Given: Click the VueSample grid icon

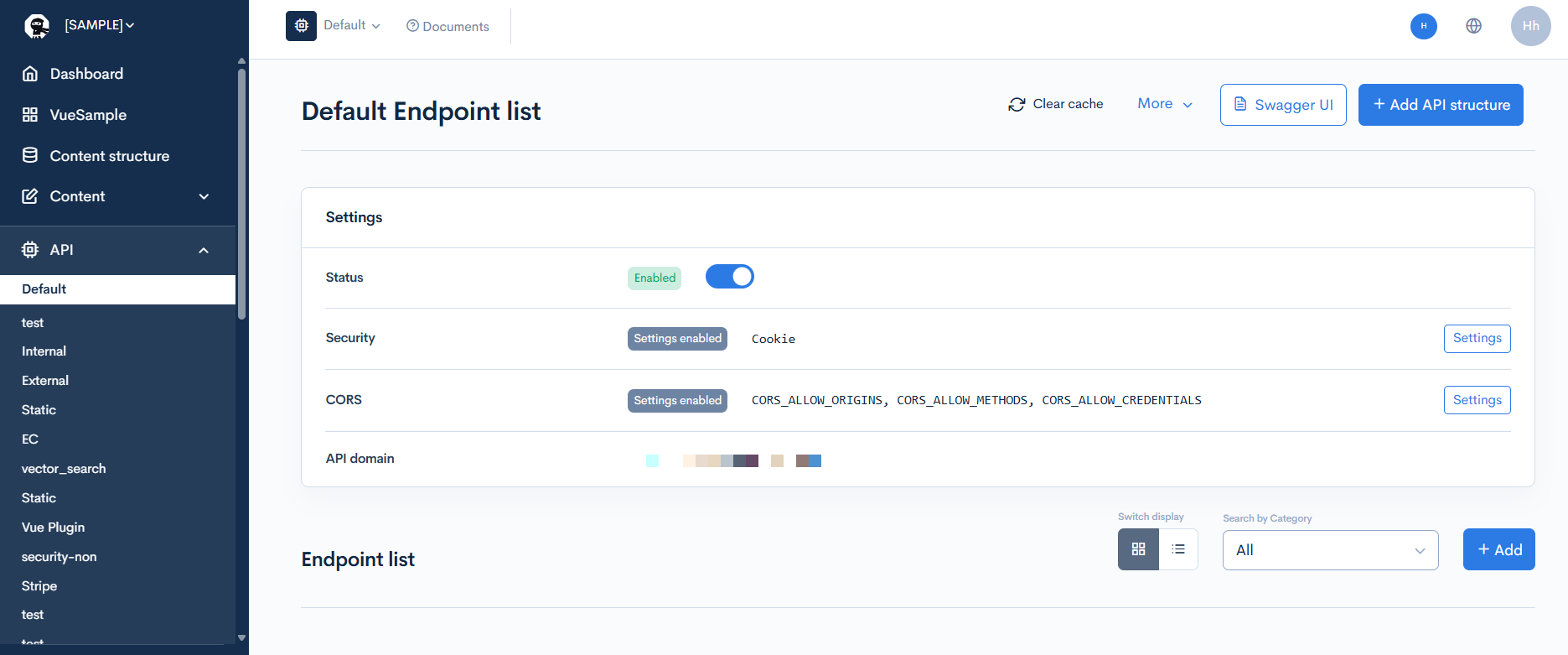Looking at the screenshot, I should pos(30,115).
